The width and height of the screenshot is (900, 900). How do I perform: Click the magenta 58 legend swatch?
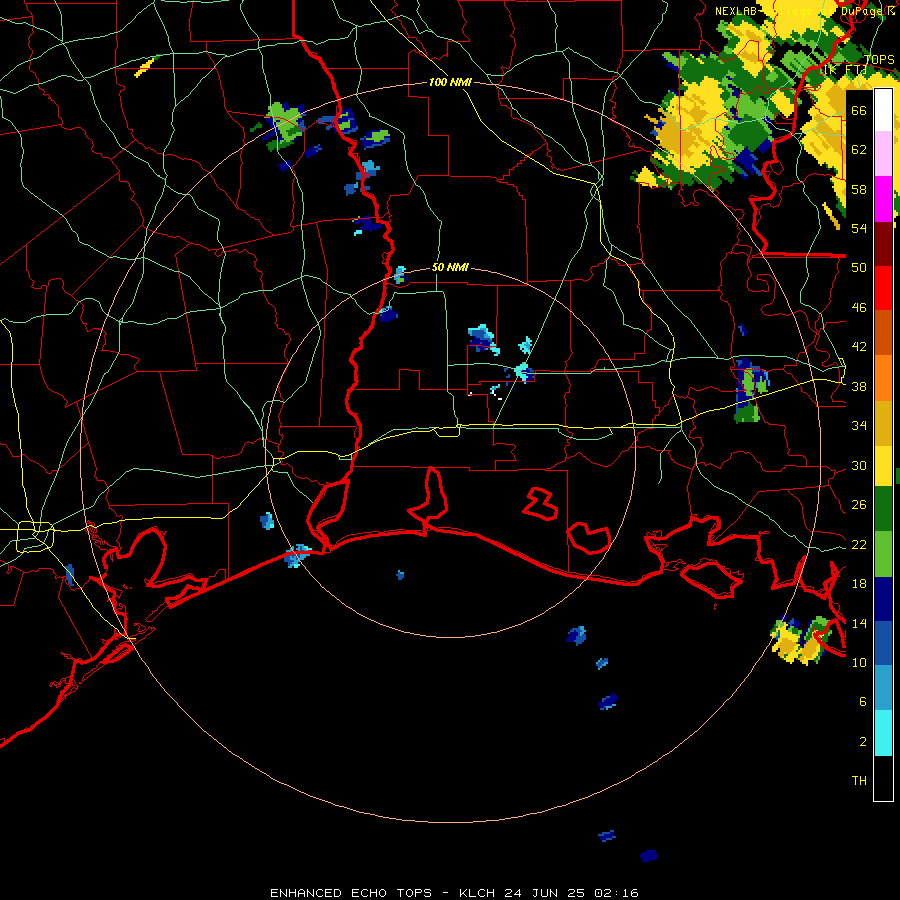883,199
